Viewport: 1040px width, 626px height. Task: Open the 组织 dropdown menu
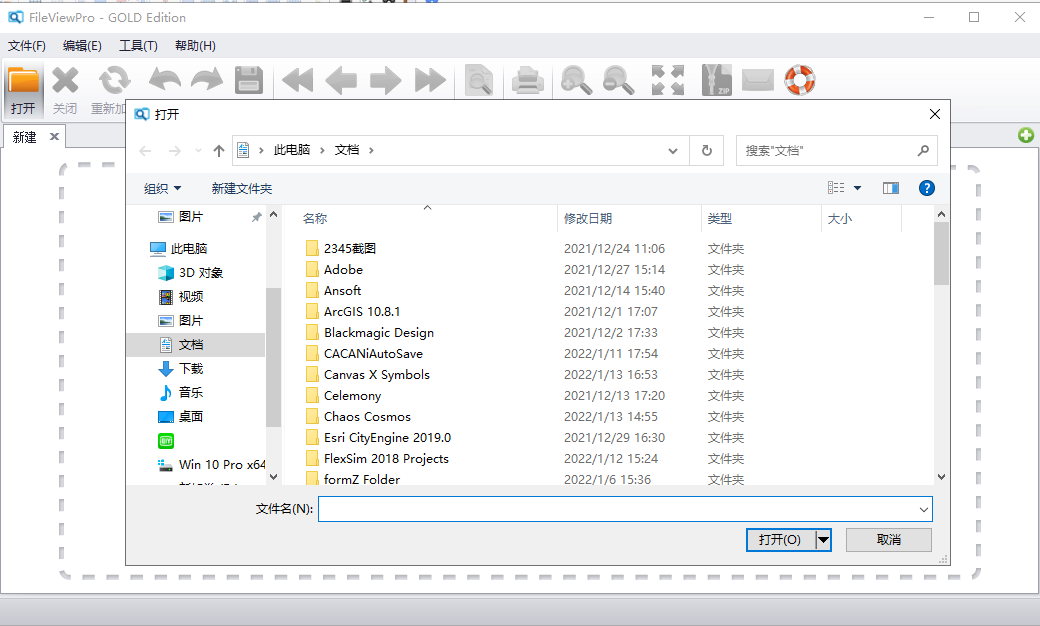point(162,188)
